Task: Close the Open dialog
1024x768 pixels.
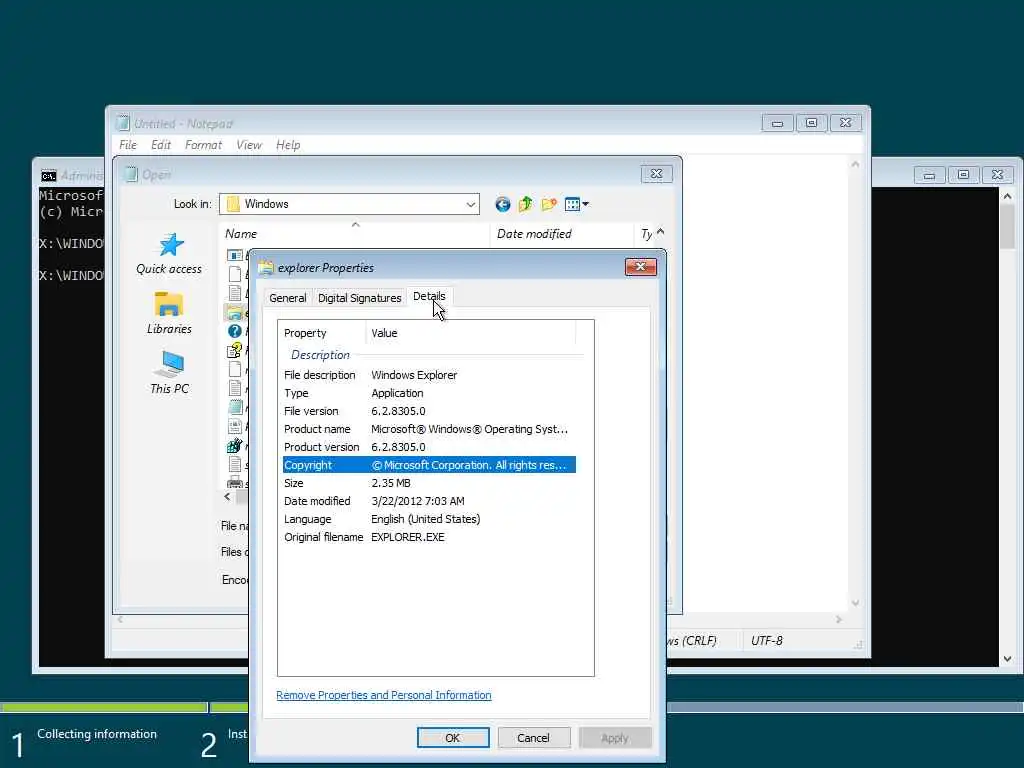Action: 656,174
